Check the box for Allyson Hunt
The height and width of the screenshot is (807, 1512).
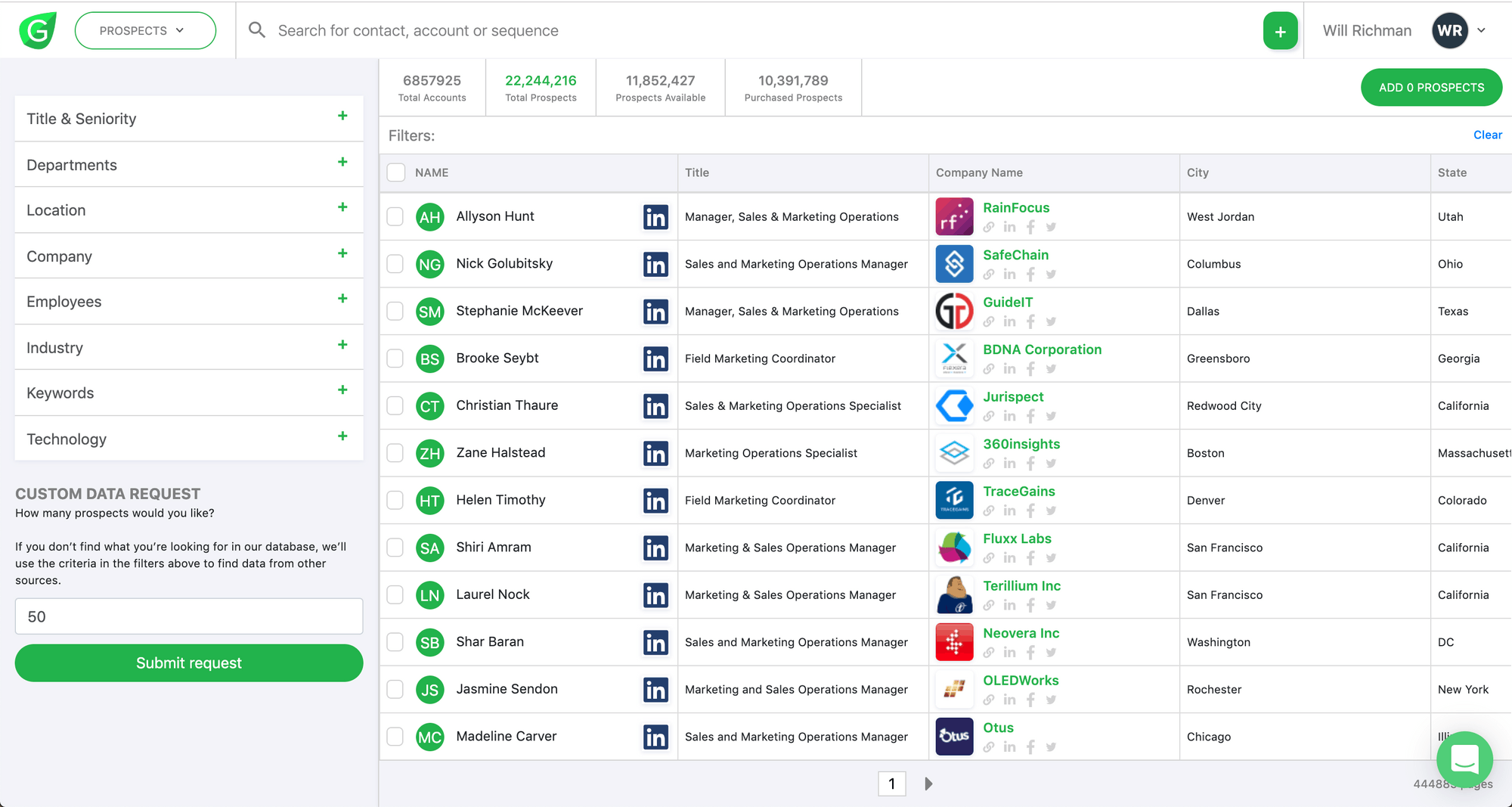[395, 216]
